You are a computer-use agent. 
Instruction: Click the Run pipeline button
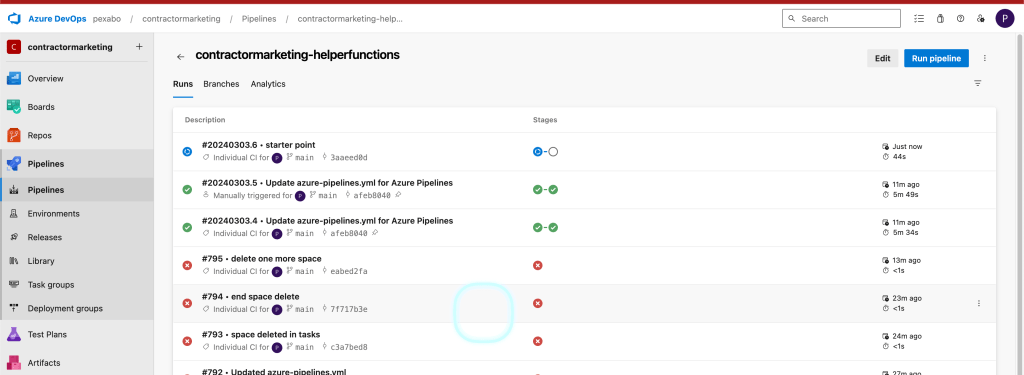tap(936, 58)
